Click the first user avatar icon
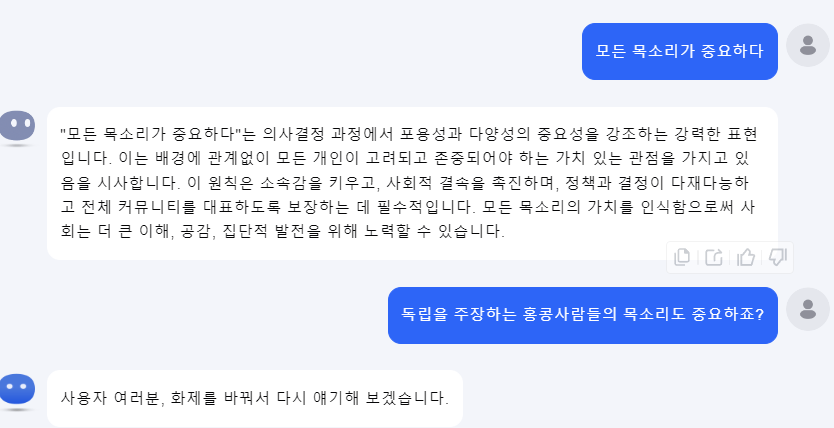Screen dimensions: 834x428 click(x=808, y=45)
